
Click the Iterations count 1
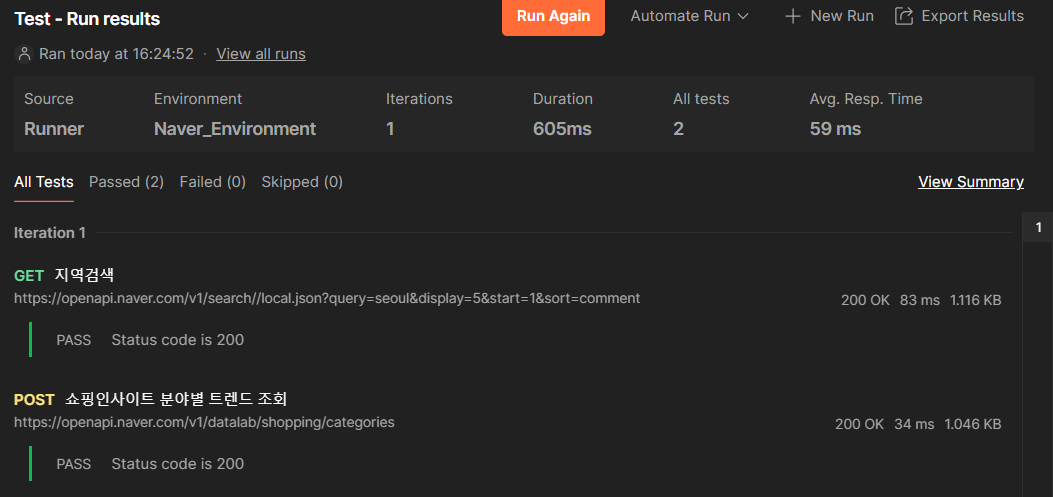pos(390,129)
